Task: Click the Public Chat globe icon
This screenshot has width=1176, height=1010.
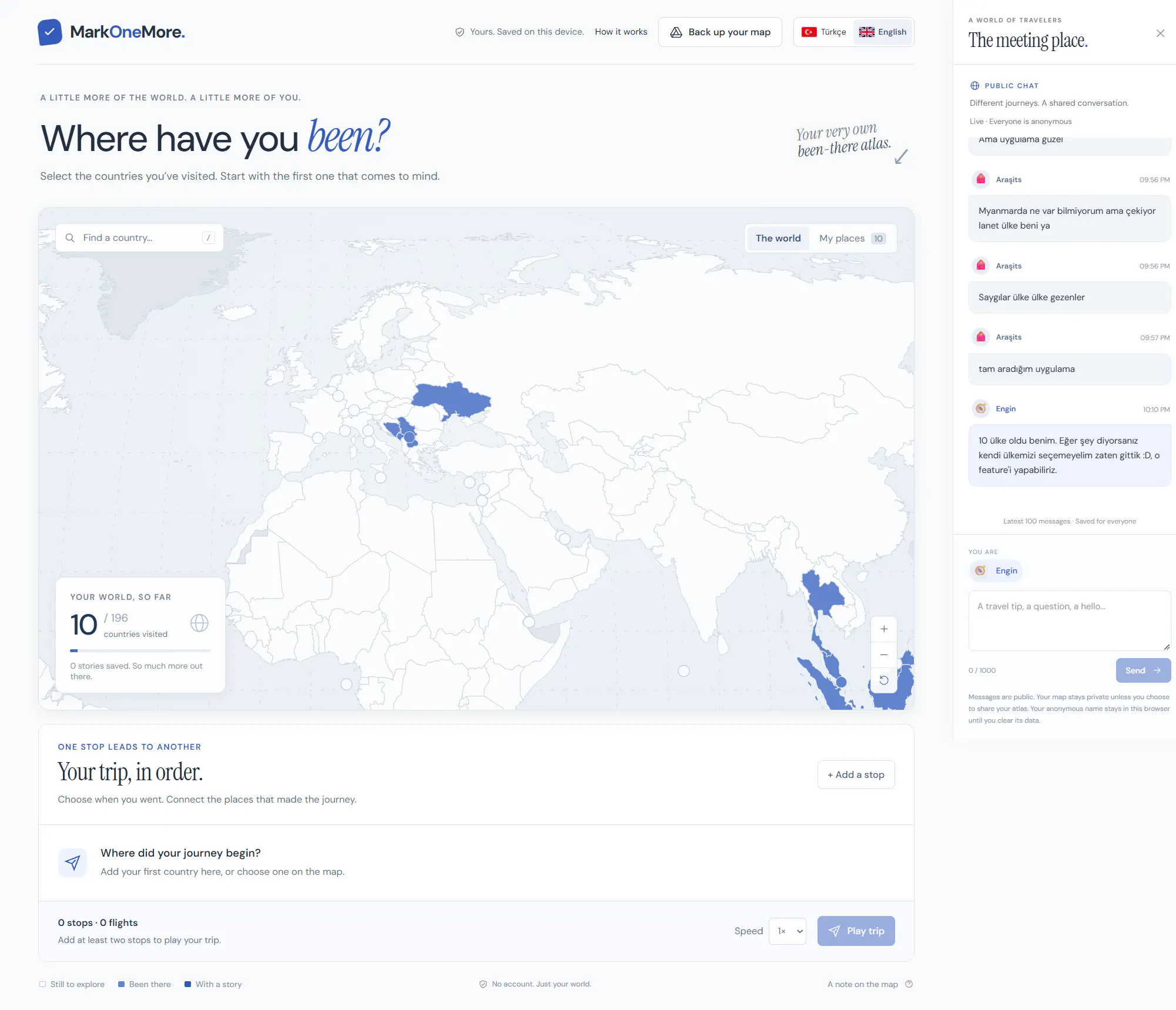Action: click(974, 86)
